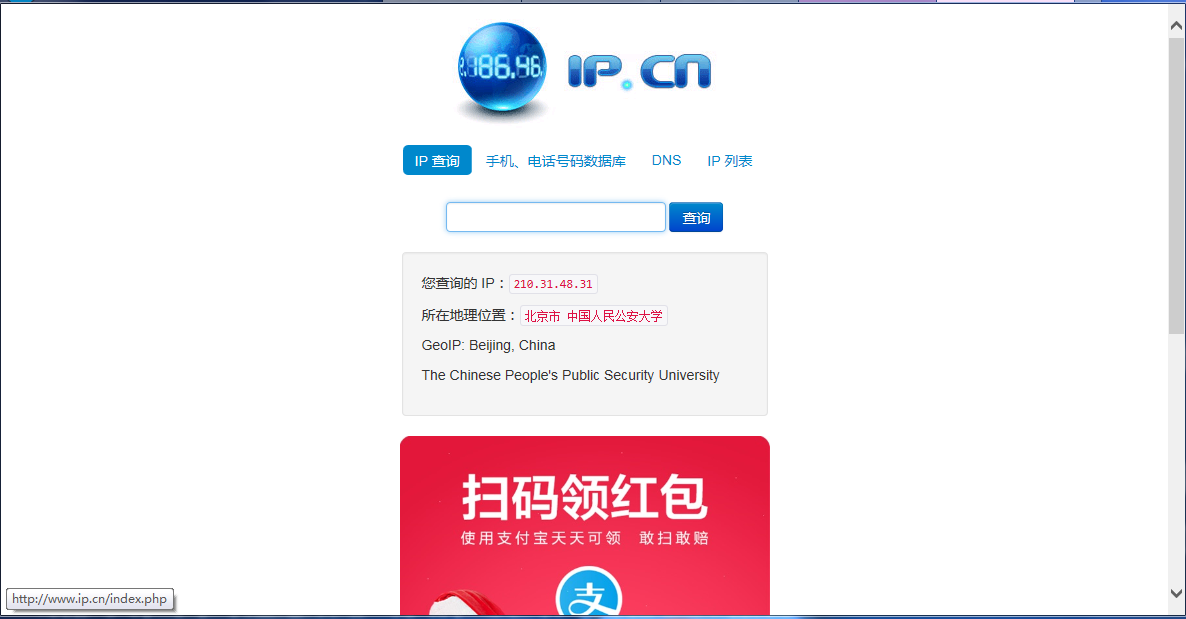Open the 扫码领红包 red advertisement banner
The image size is (1186, 619).
[585, 526]
